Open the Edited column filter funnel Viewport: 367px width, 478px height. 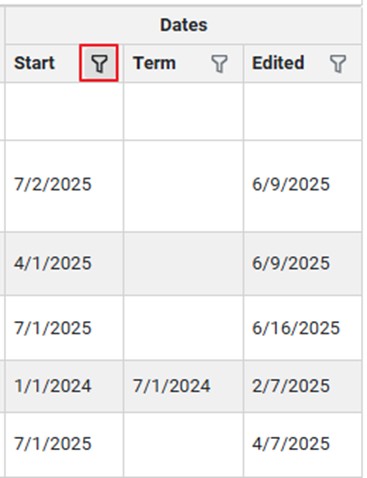(x=338, y=63)
